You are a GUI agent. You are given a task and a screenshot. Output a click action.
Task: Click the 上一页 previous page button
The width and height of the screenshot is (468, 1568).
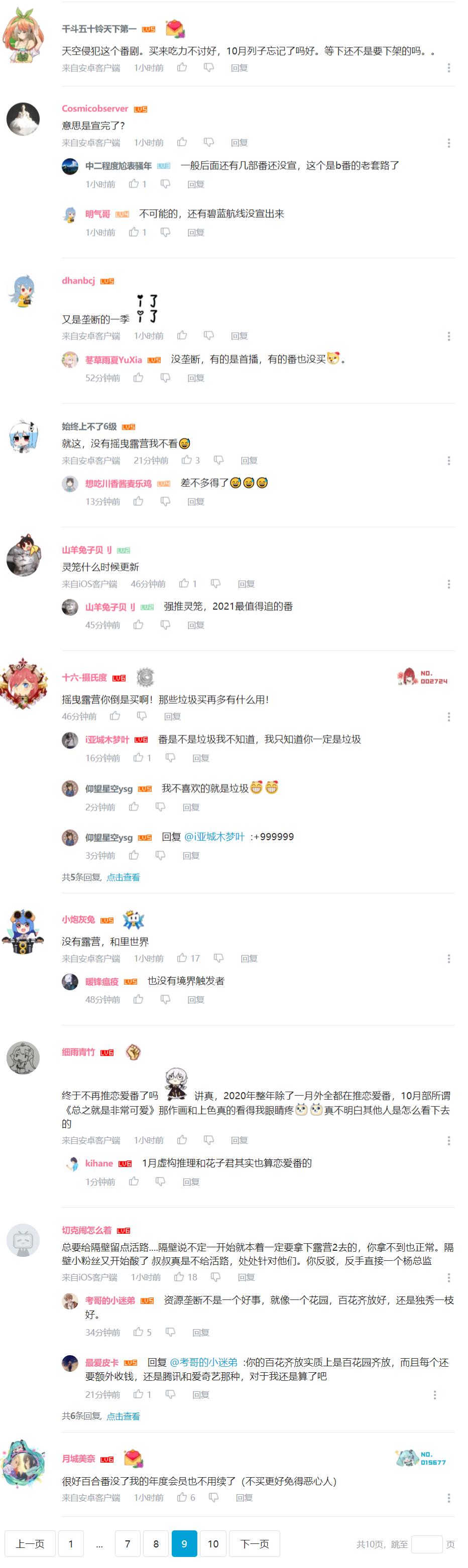[x=30, y=1543]
